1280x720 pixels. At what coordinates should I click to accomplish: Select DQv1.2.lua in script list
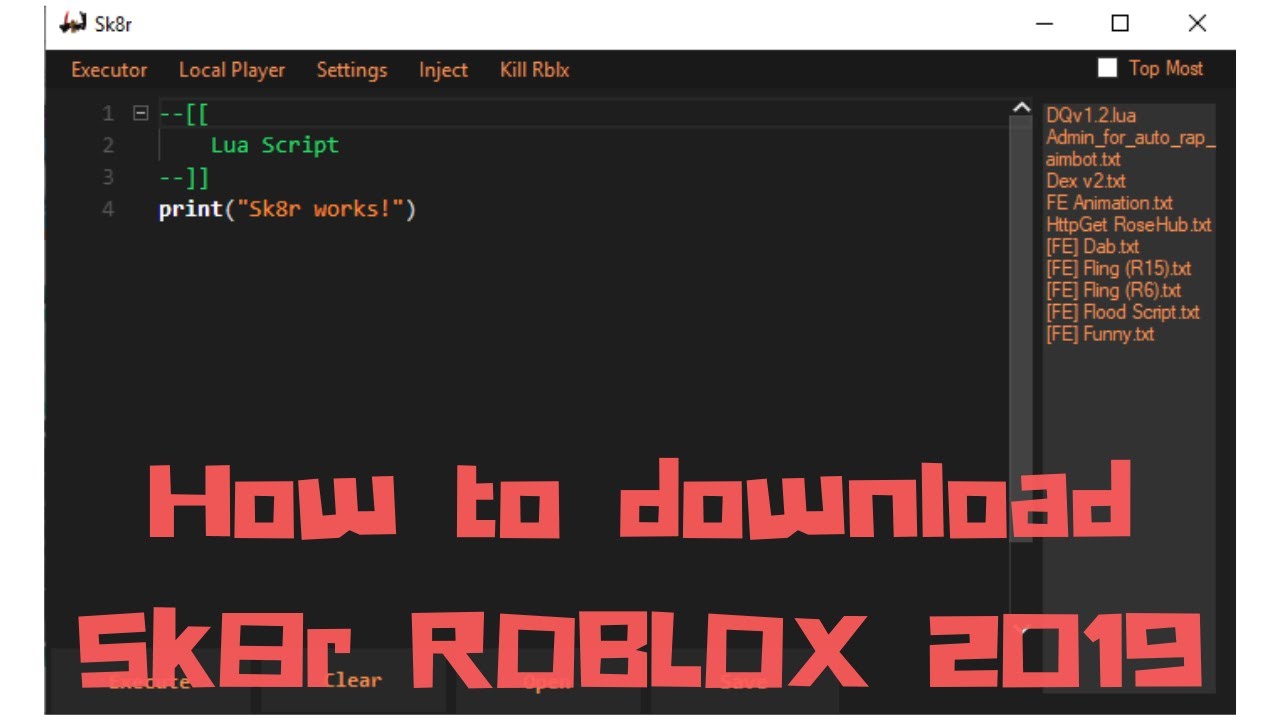point(1091,115)
